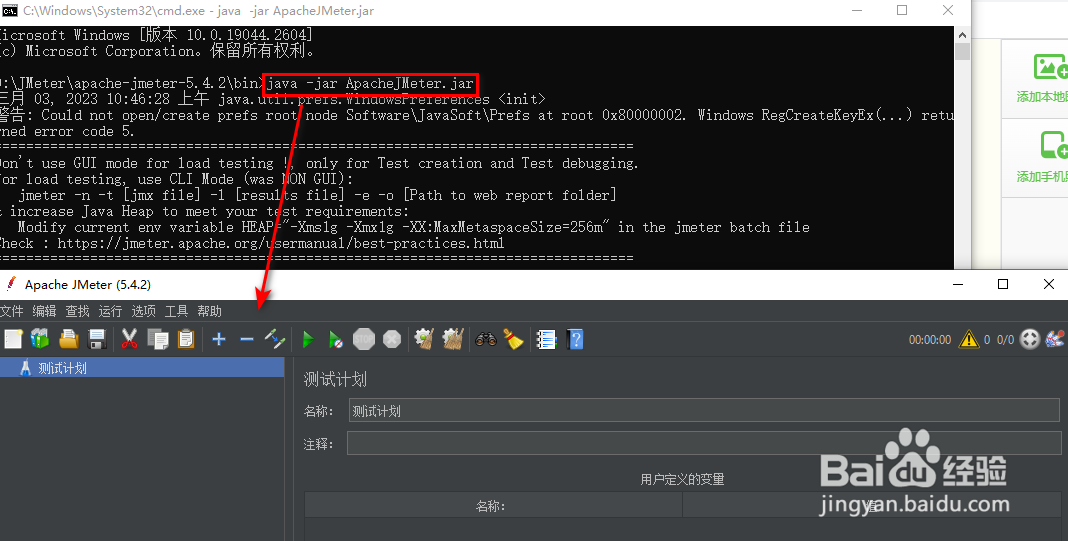The height and width of the screenshot is (541, 1068).
Task: Minimize the Apache JMeter window
Action: click(958, 284)
